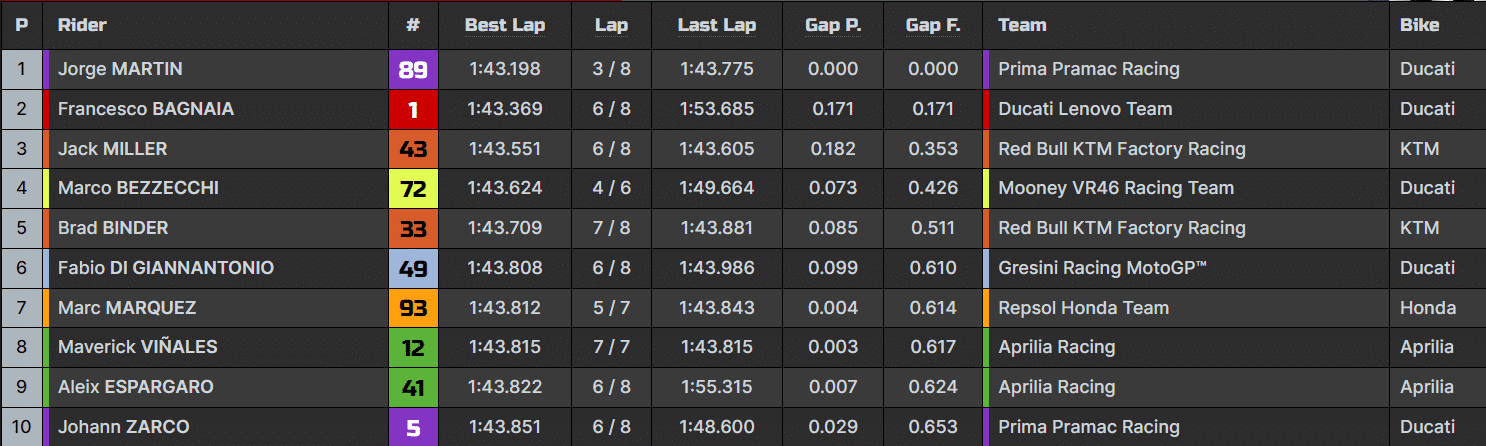Screen dimensions: 1486x446
Task: Click the red number 1 badge
Action: click(413, 109)
